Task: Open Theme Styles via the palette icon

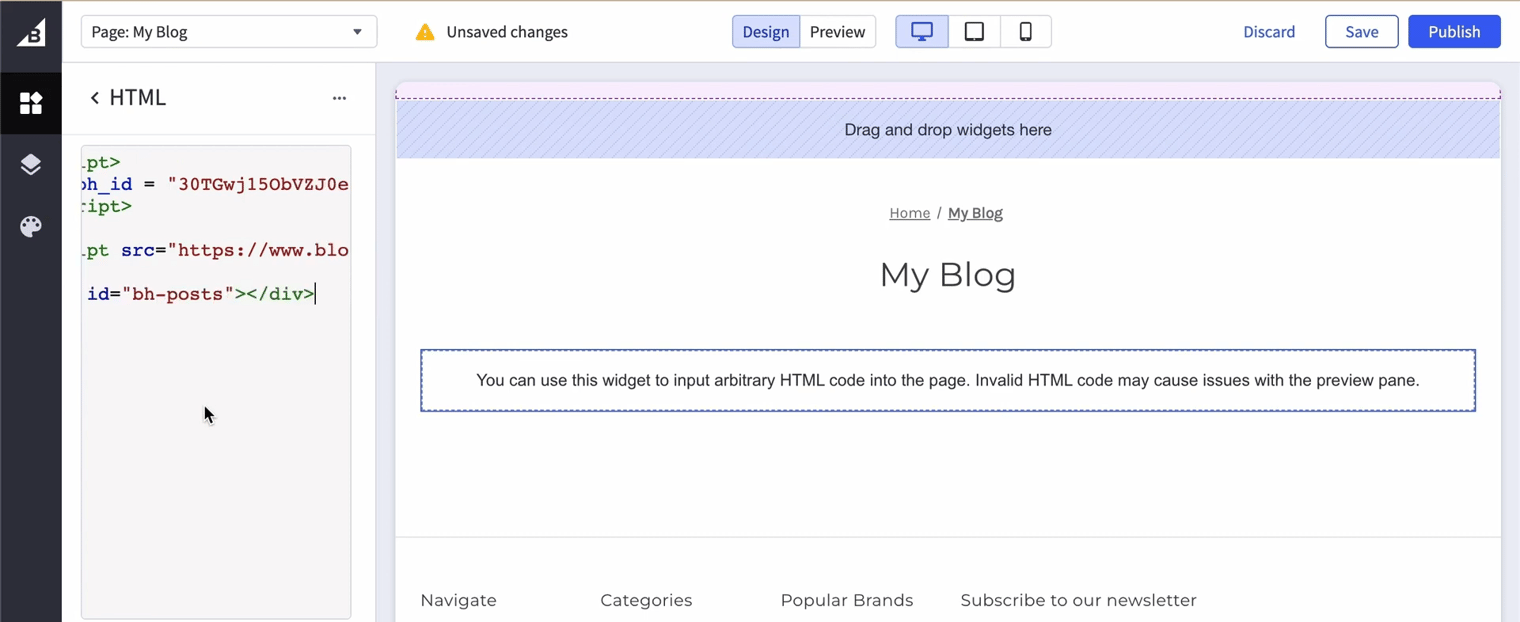Action: click(x=31, y=226)
